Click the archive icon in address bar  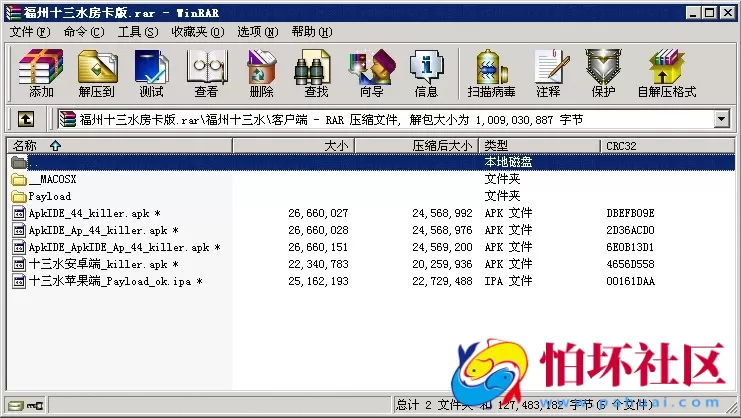tap(68, 119)
